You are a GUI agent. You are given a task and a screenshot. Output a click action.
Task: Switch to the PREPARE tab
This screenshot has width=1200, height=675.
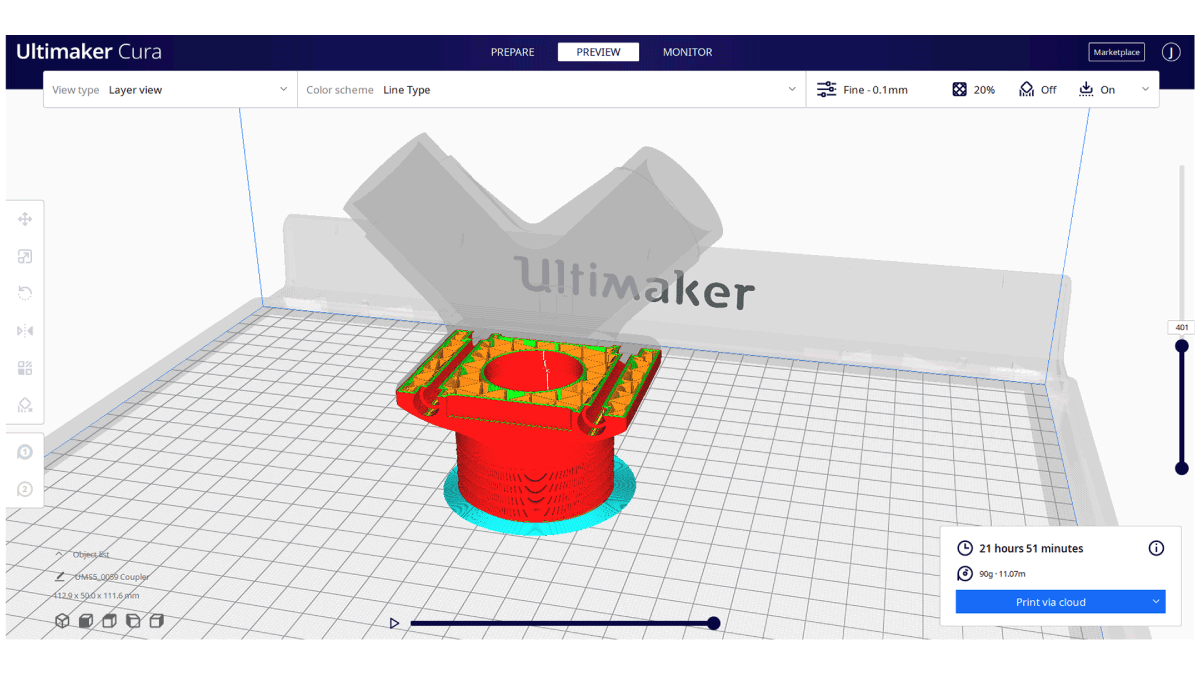tap(512, 52)
